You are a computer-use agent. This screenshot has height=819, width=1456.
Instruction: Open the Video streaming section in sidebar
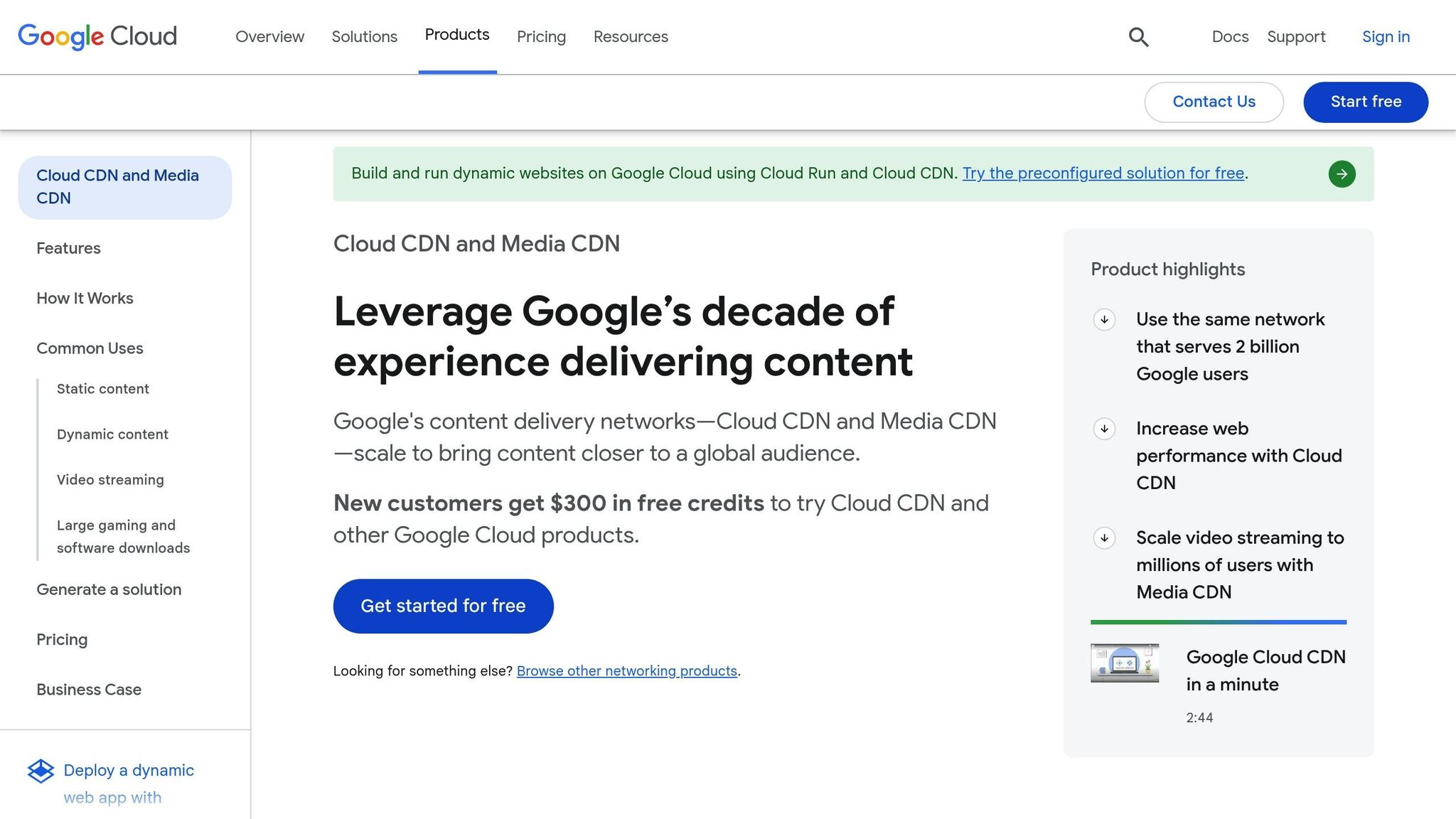coord(109,480)
